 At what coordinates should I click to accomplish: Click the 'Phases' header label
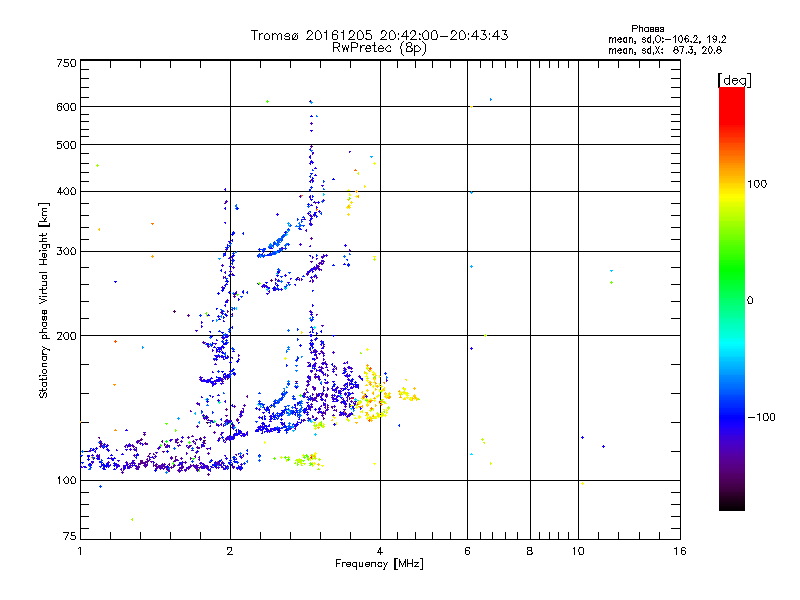coord(647,29)
